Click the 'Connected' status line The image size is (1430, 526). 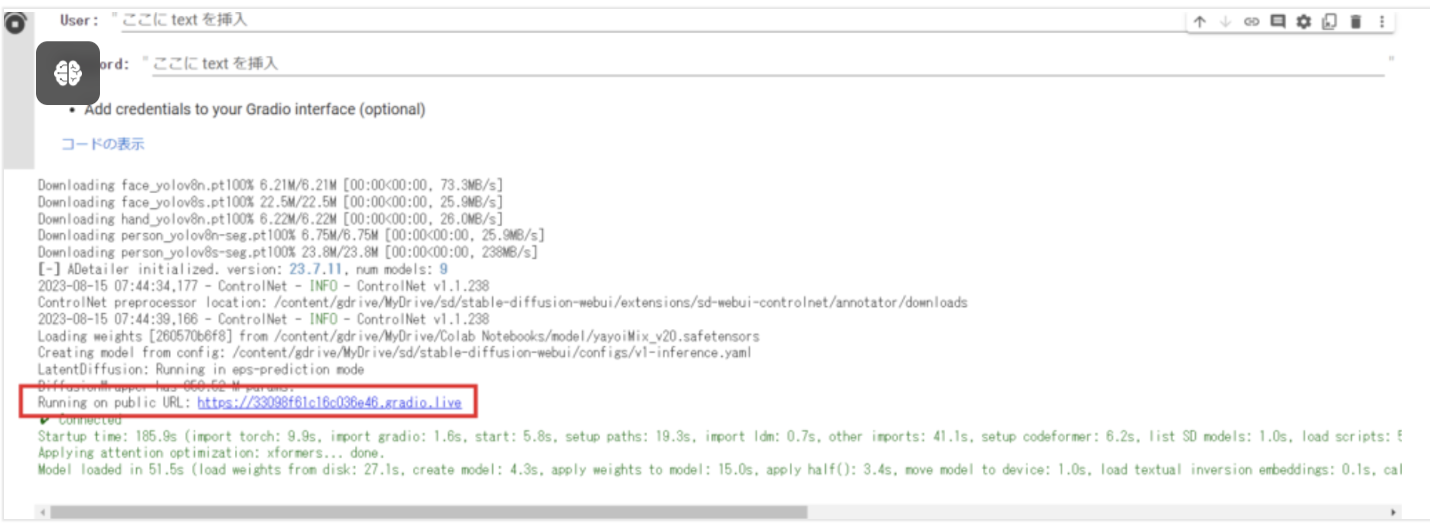[x=80, y=420]
